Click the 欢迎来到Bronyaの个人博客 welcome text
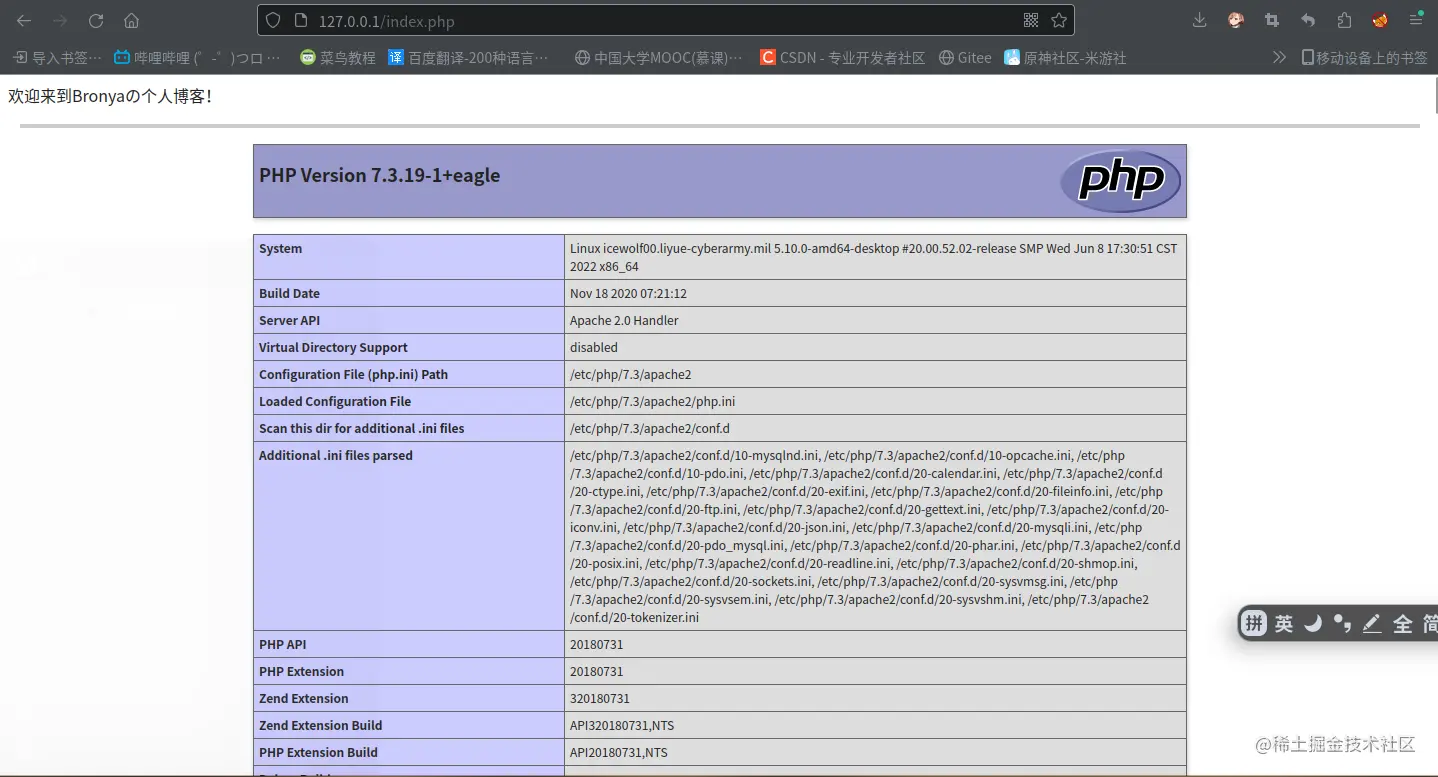Image resolution: width=1438 pixels, height=777 pixels. [x=110, y=96]
